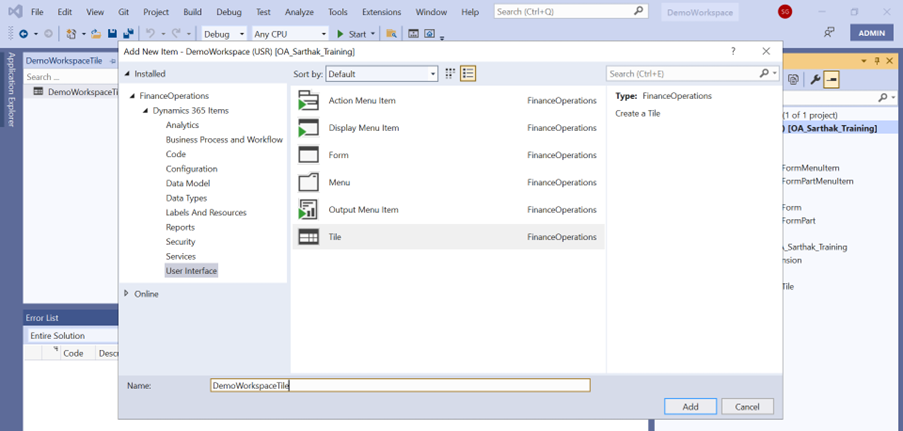
Task: Collapse the Installed templates node
Action: 128,74
